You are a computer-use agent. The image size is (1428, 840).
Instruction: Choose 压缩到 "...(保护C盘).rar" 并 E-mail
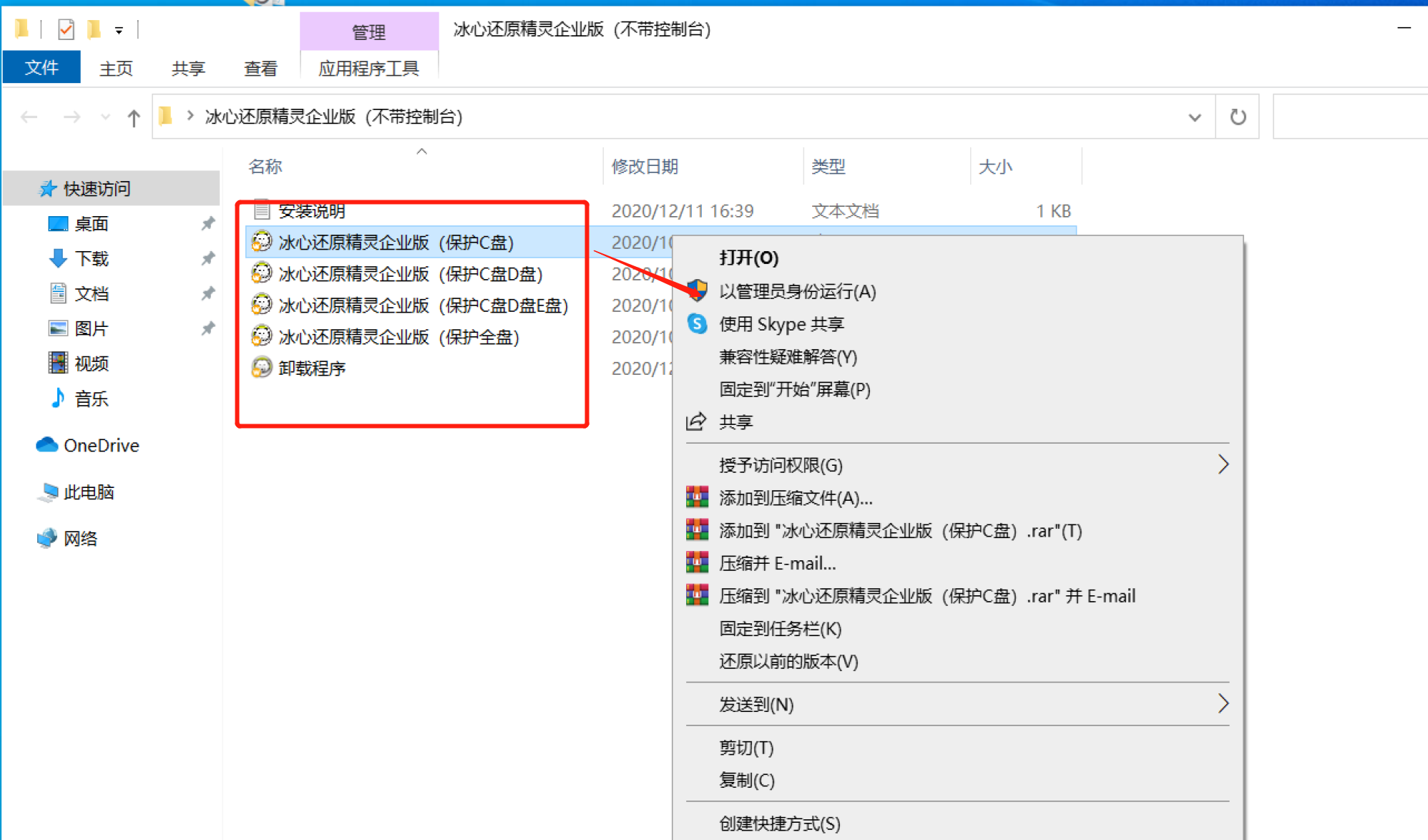tap(927, 596)
